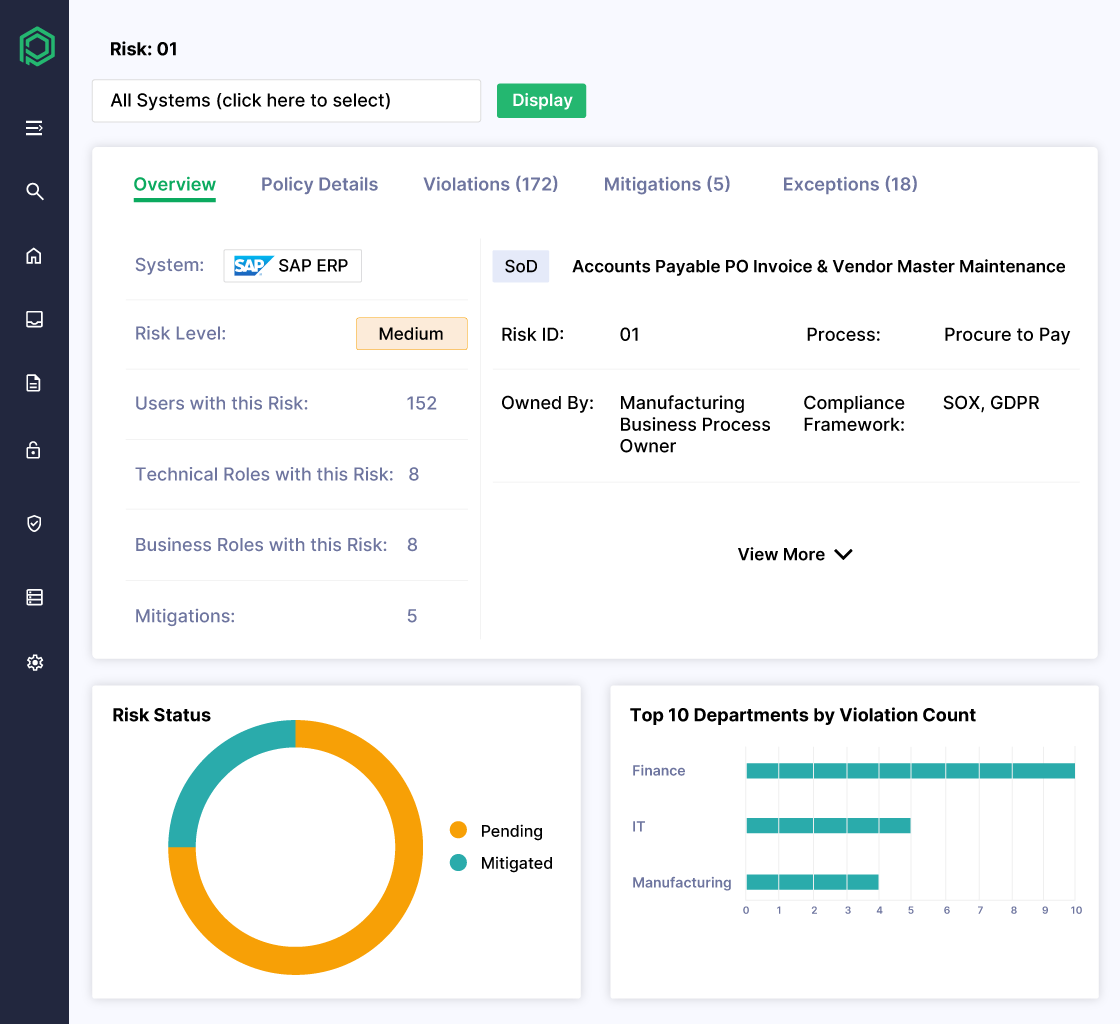The image size is (1120, 1024).
Task: Open the SoD risk details chevron
Action: [843, 554]
